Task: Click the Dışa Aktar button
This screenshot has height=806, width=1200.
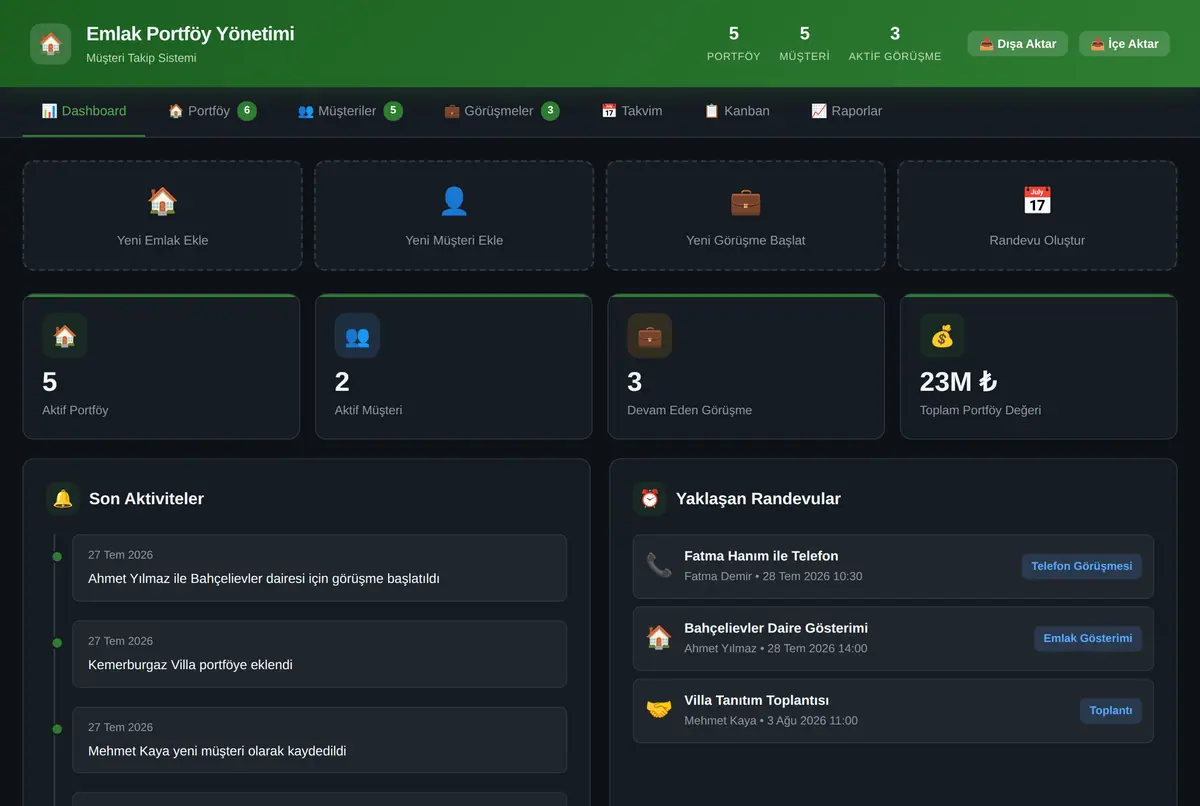Action: (x=1018, y=44)
